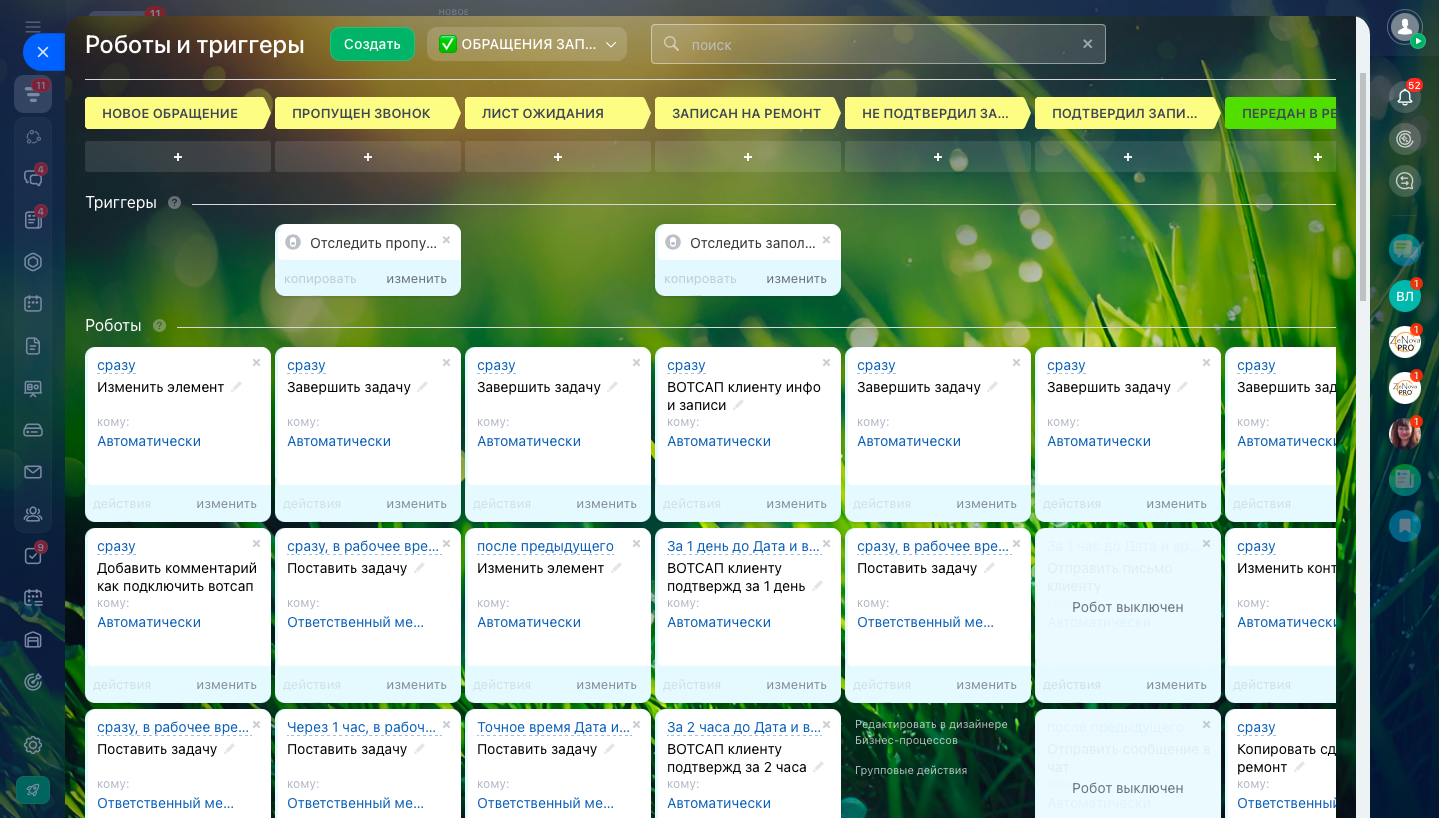
Task: Close the panel with the blue X button
Action: point(42,52)
